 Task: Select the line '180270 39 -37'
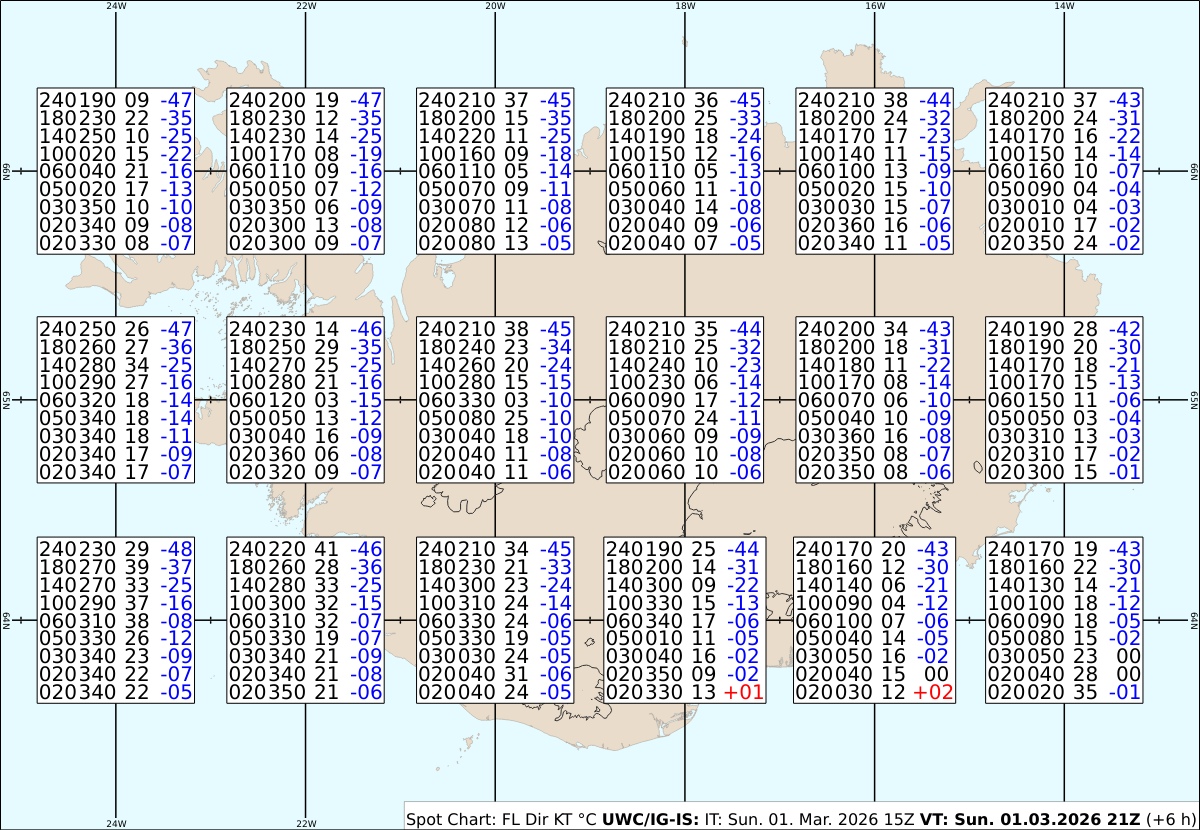[x=116, y=567]
